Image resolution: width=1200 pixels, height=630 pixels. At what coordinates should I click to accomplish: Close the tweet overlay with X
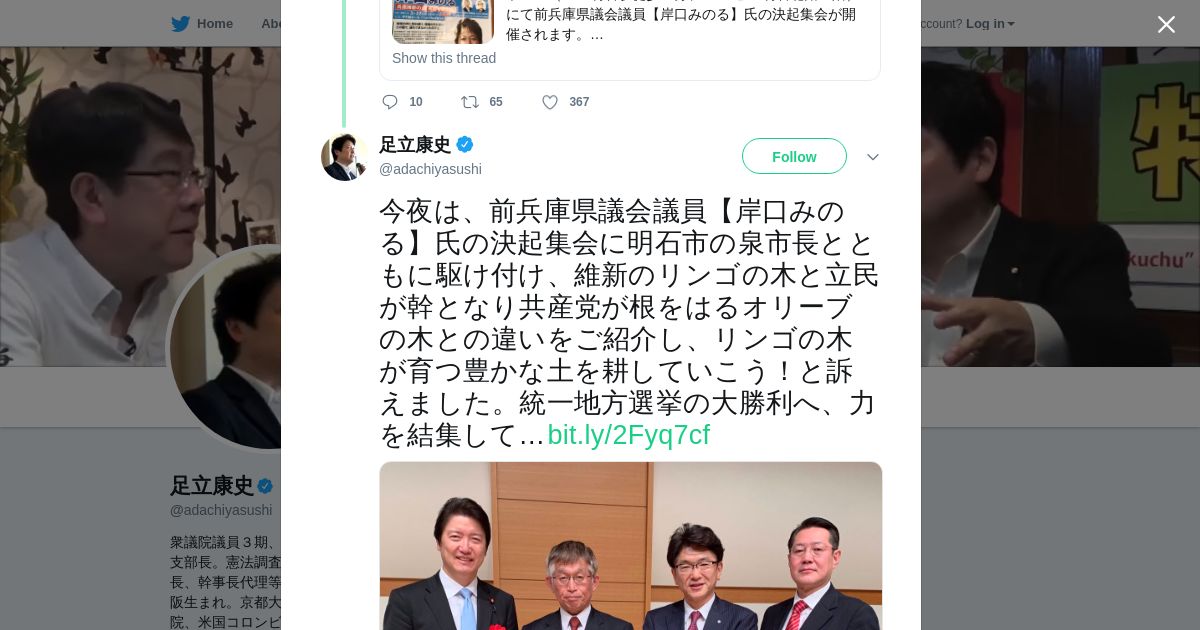(1166, 24)
